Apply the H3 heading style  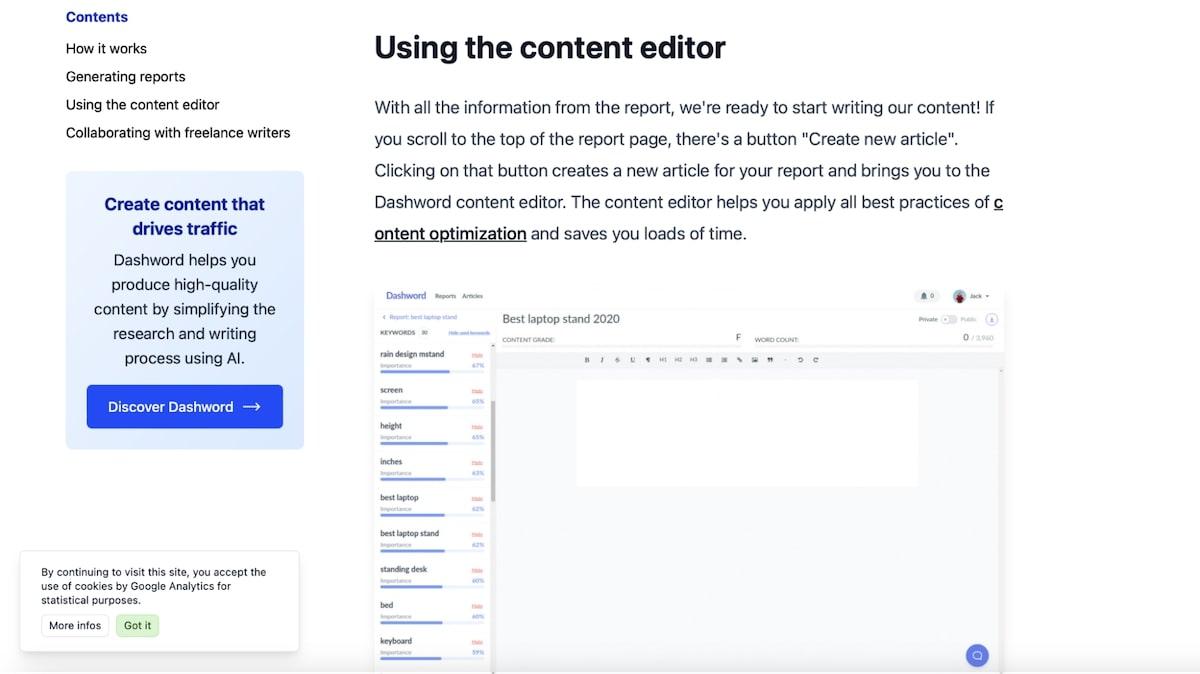tap(693, 360)
